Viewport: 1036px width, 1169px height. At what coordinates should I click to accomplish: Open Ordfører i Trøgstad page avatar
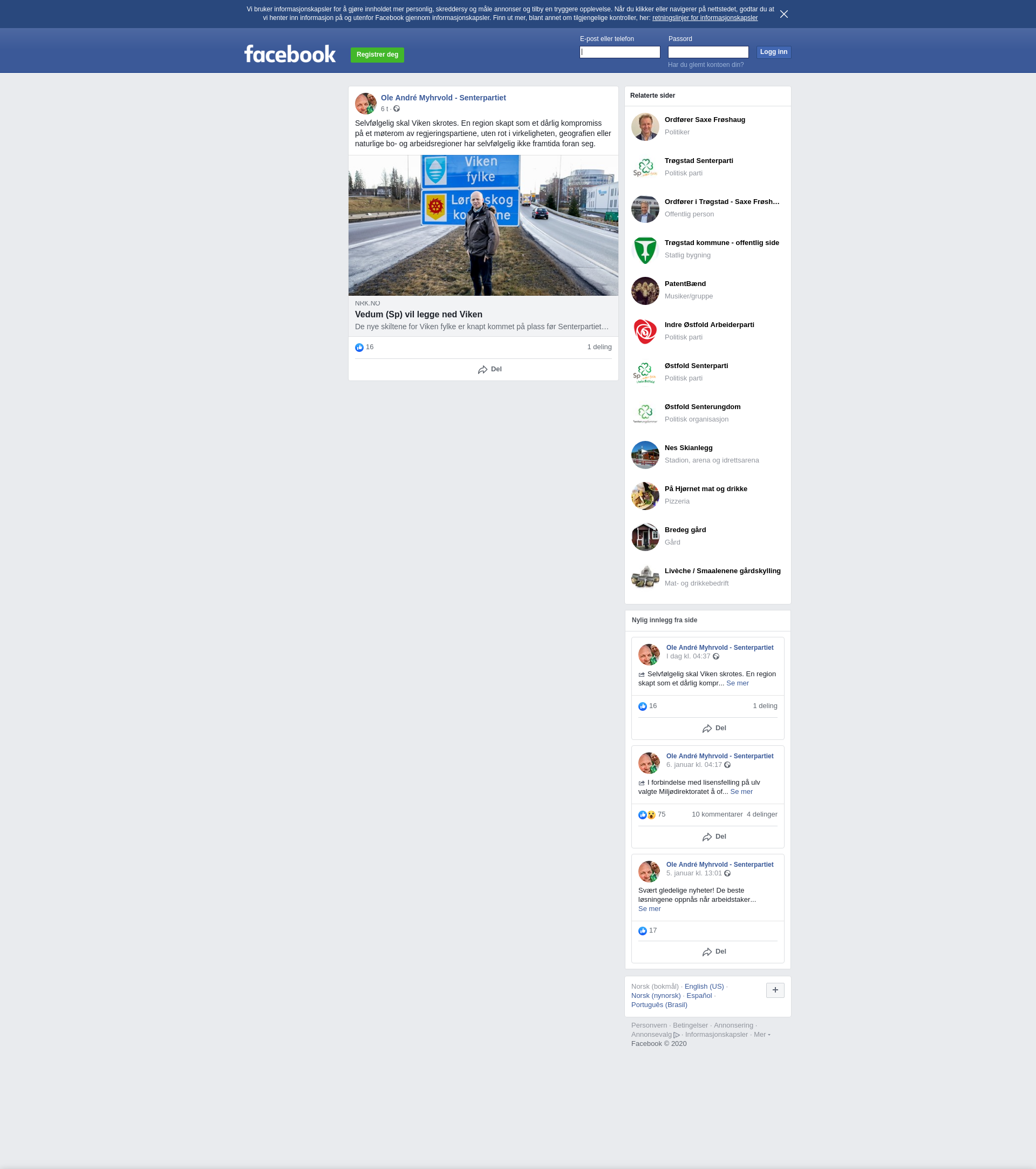645,209
